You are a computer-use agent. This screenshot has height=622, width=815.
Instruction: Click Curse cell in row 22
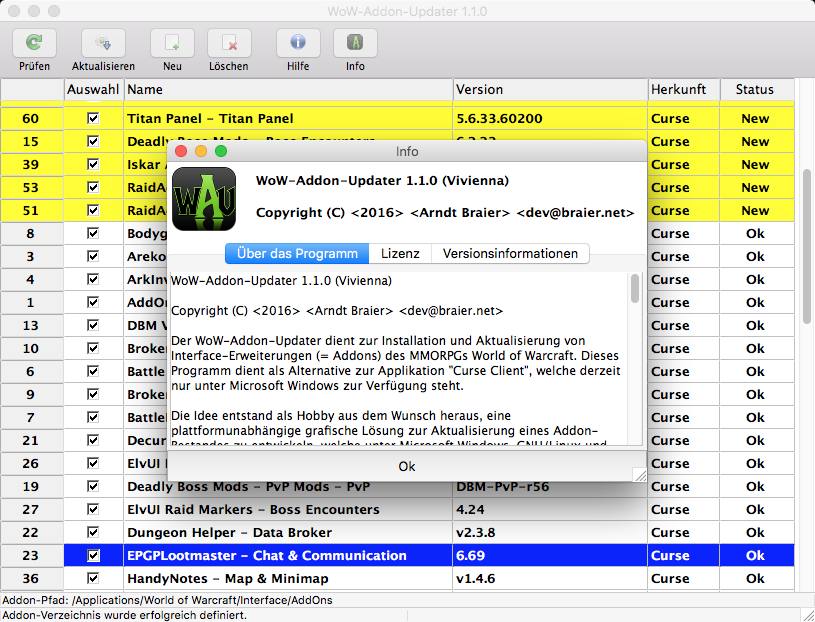[683, 532]
